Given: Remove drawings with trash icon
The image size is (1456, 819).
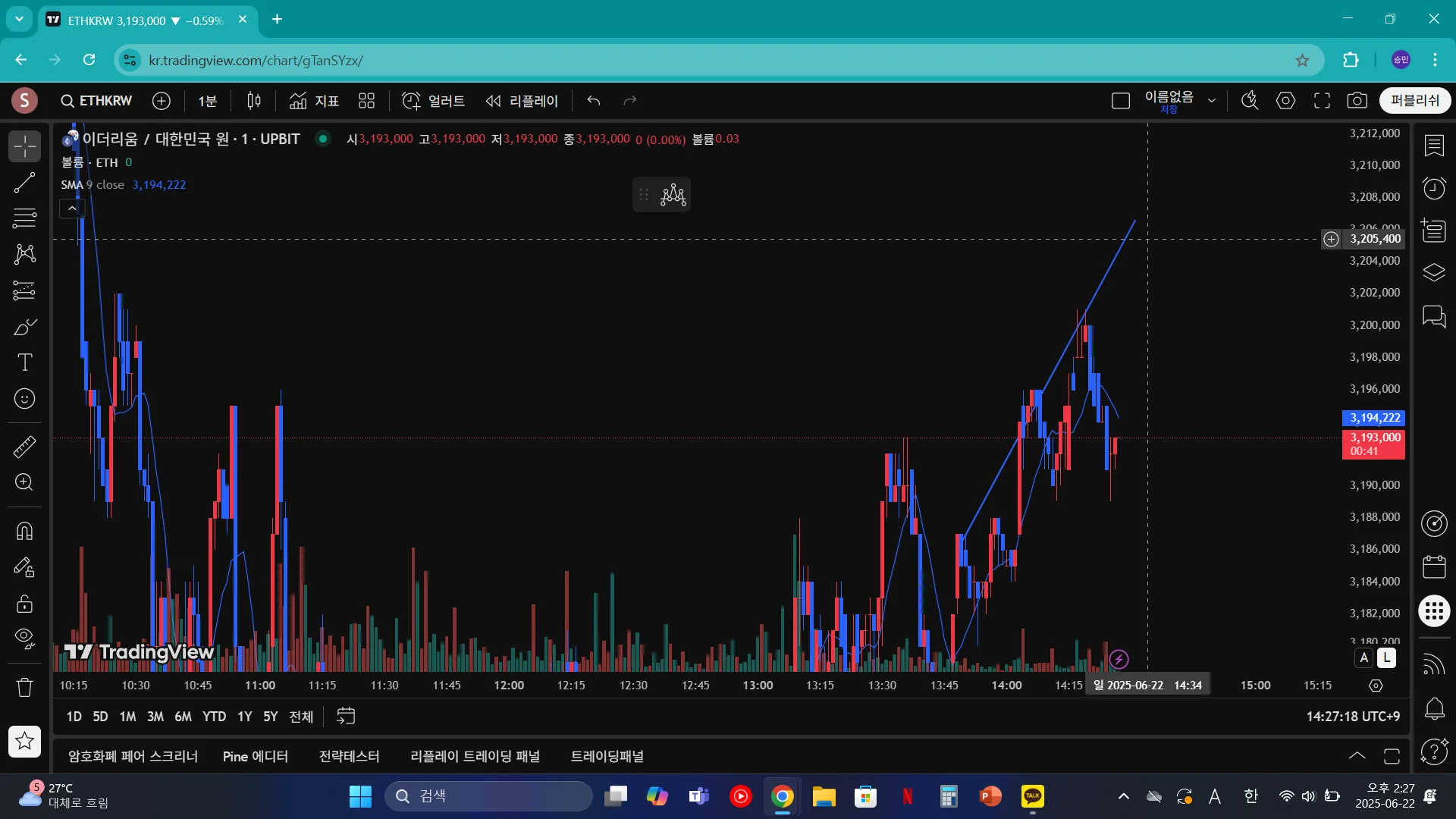Looking at the screenshot, I should [24, 688].
